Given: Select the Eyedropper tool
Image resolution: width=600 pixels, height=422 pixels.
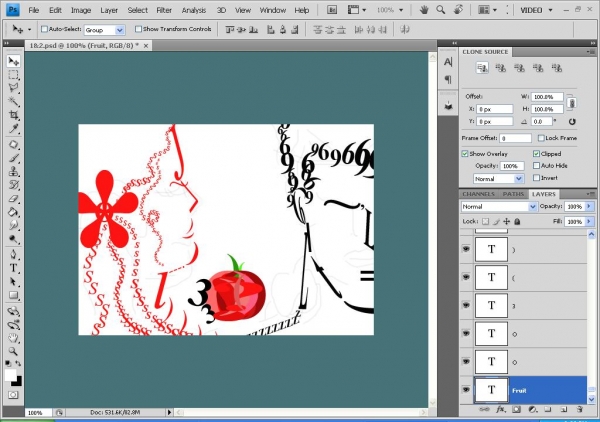Looking at the screenshot, I should 13,128.
